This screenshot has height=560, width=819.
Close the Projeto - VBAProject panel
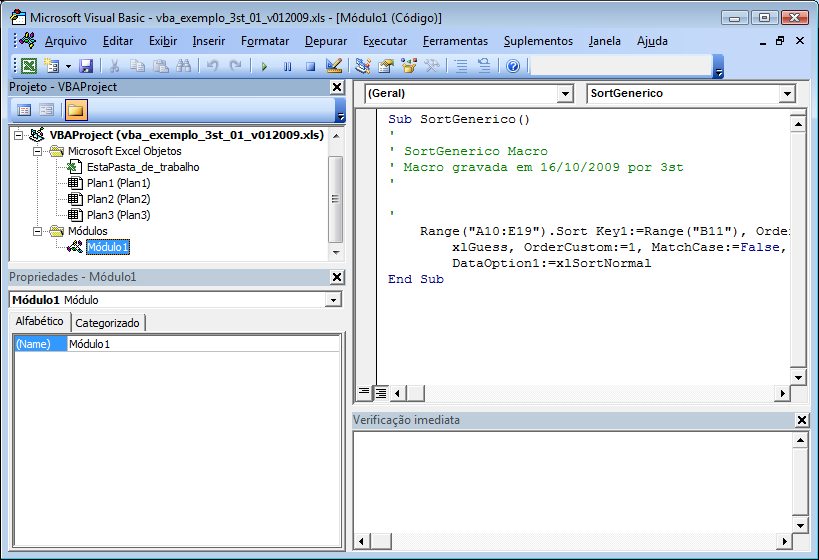click(x=337, y=87)
